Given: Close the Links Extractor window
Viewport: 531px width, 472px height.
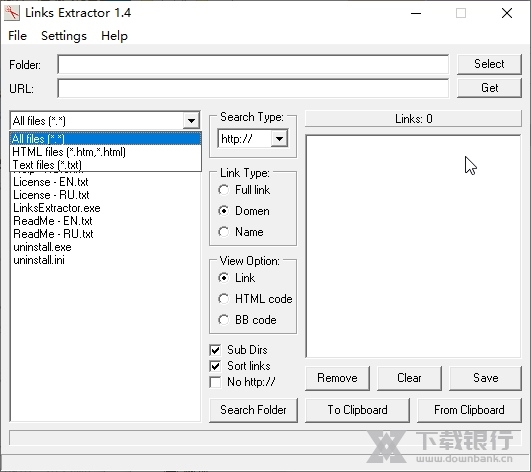Looking at the screenshot, I should 507,13.
